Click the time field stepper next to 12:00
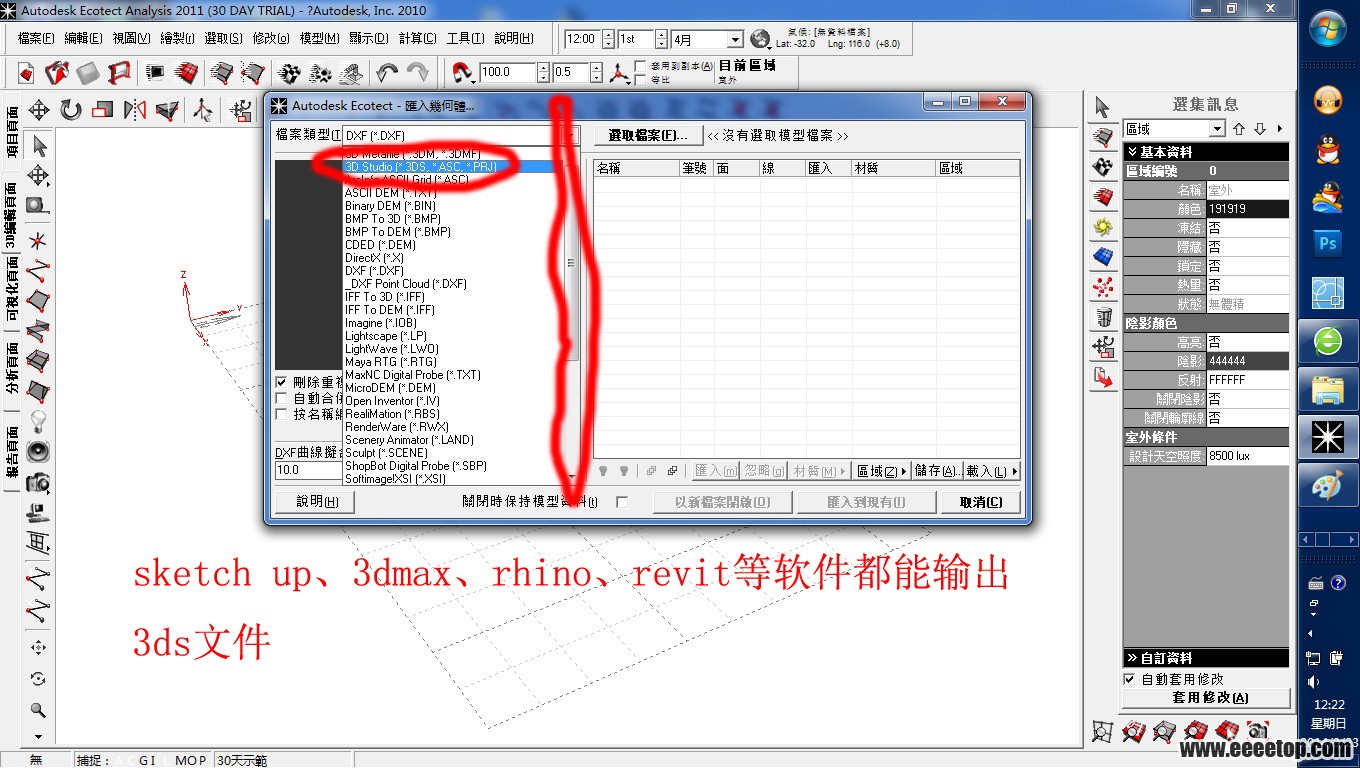 pyautogui.click(x=606, y=39)
